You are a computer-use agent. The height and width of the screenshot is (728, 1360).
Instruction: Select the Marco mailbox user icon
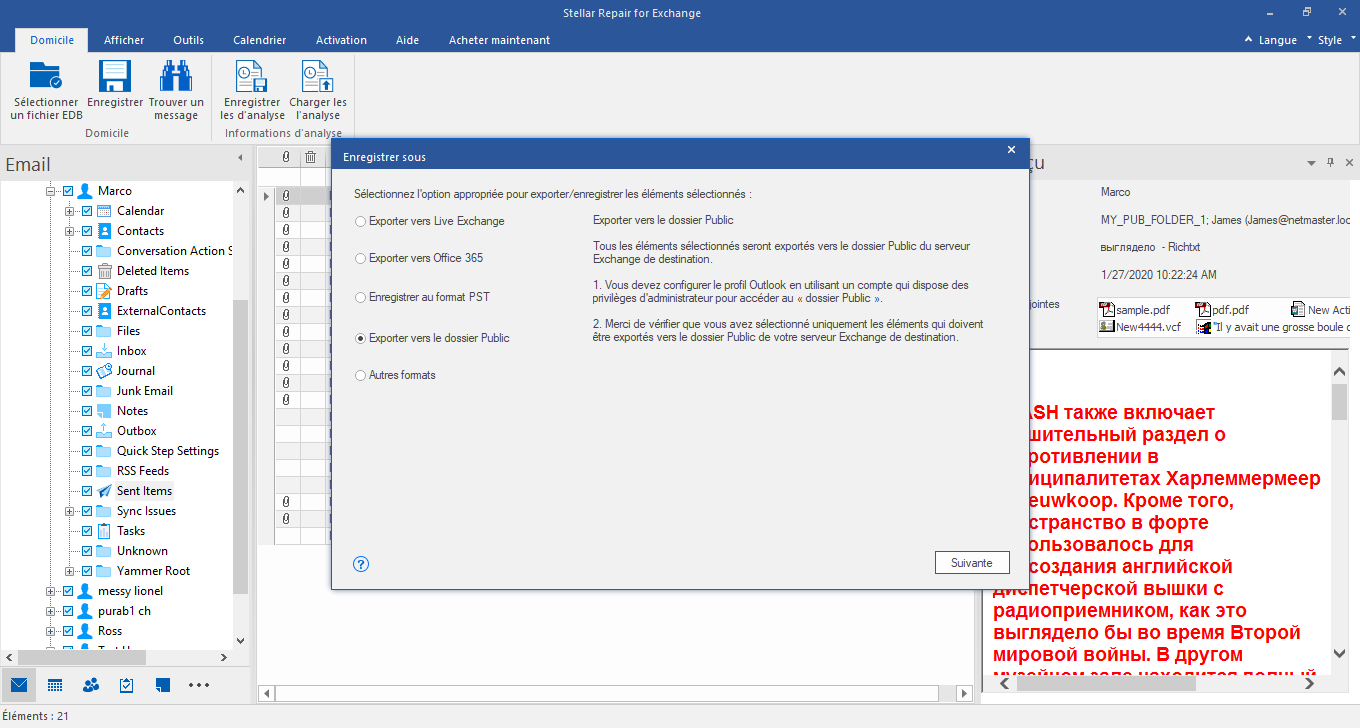(85, 191)
